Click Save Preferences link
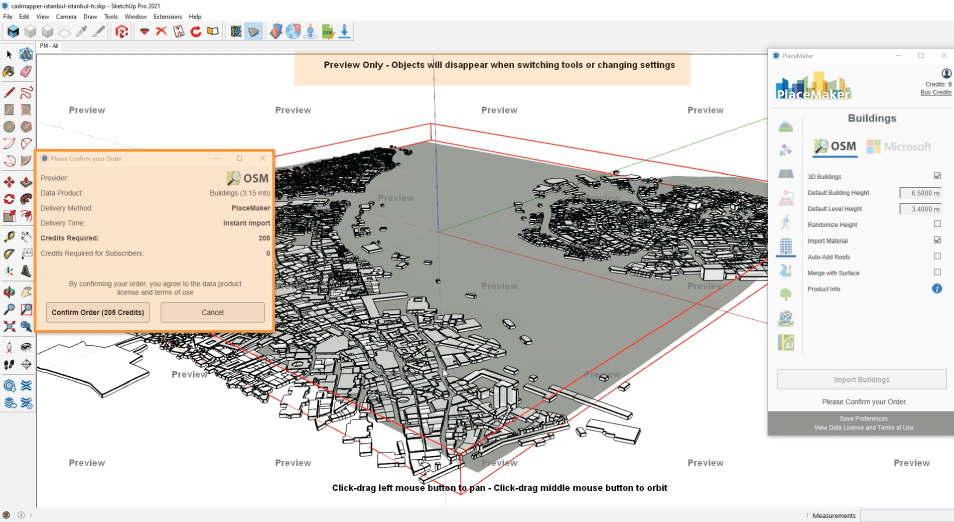This screenshot has height=522, width=954. 863,419
